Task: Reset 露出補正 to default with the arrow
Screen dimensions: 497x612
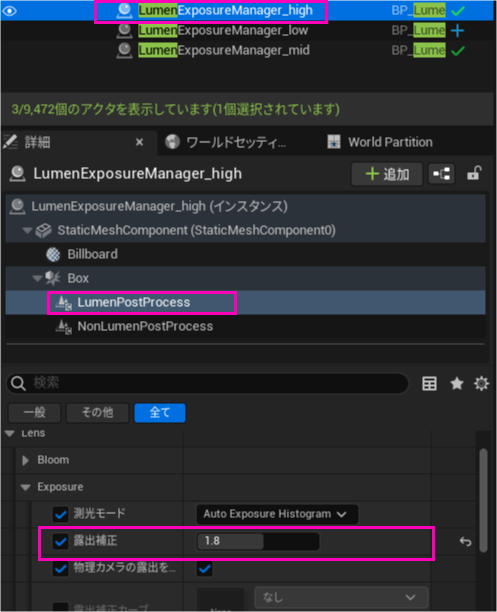Action: (465, 541)
